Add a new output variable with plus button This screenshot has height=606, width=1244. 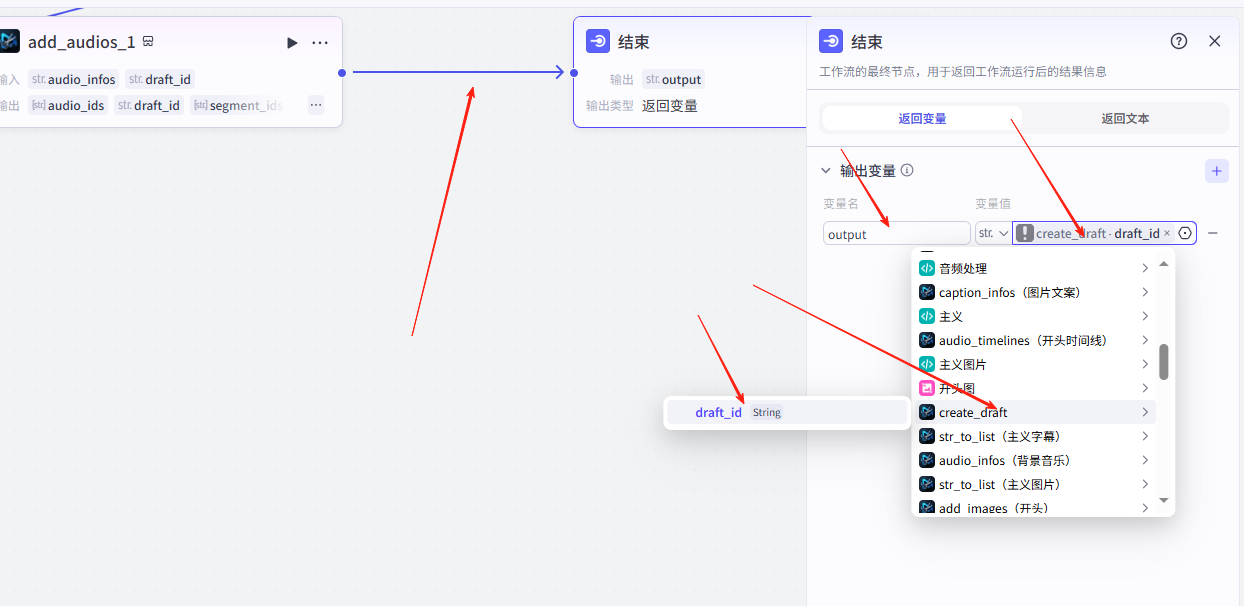[x=1216, y=171]
